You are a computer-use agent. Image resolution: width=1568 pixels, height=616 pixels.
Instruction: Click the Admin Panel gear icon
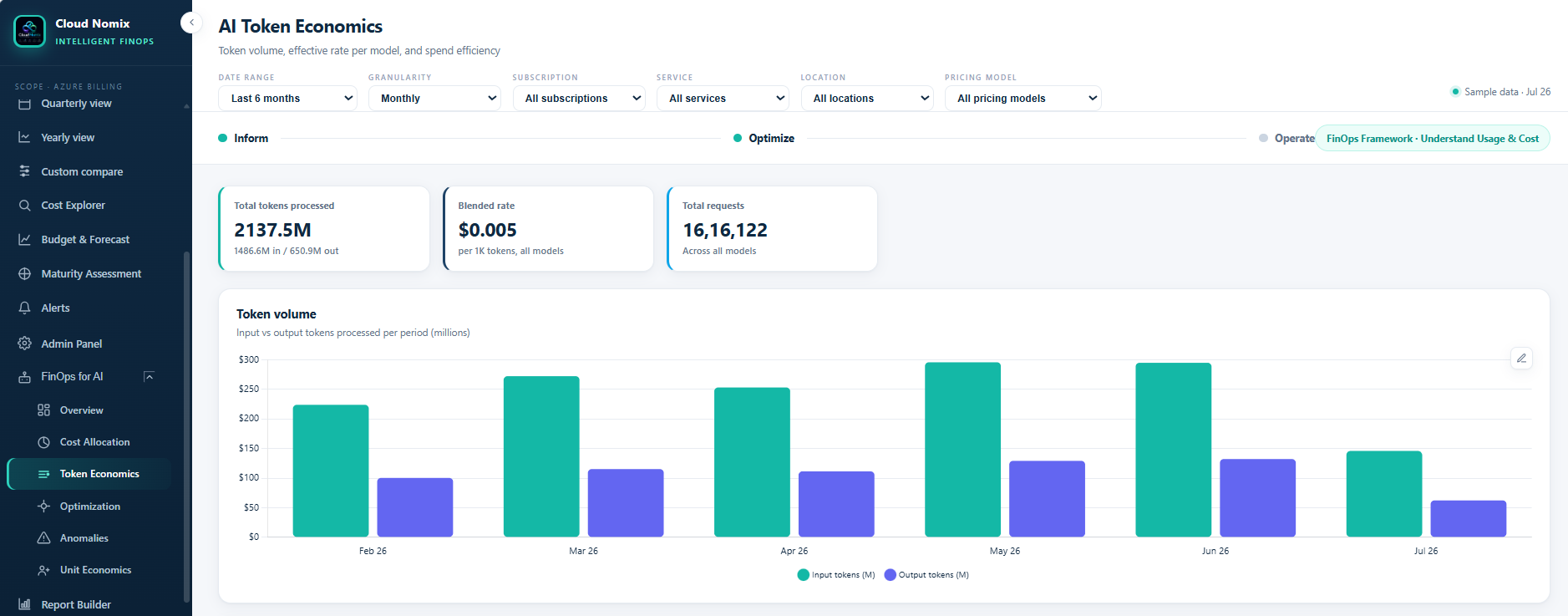[24, 344]
